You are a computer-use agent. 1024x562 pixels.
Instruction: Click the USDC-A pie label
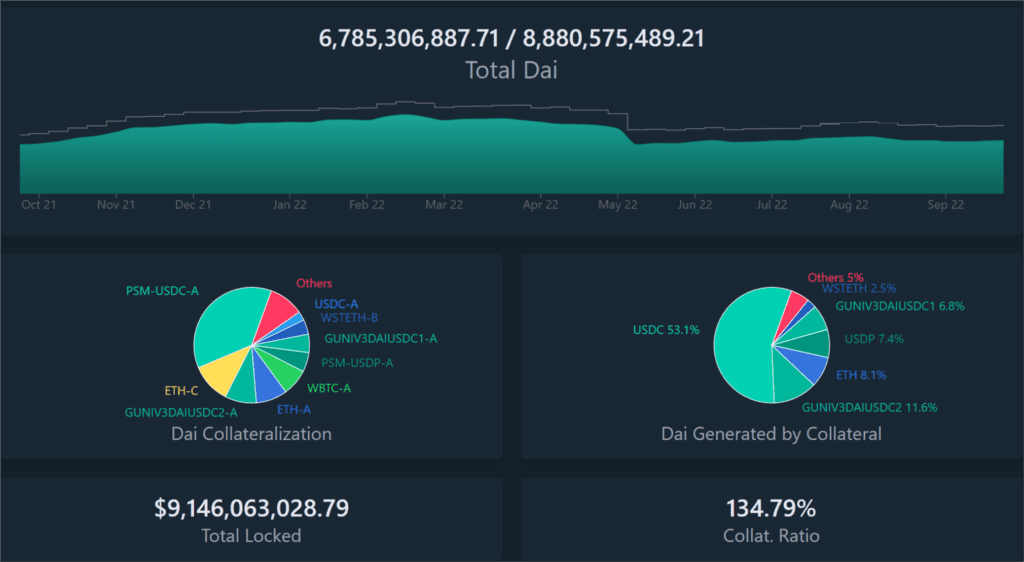[336, 304]
